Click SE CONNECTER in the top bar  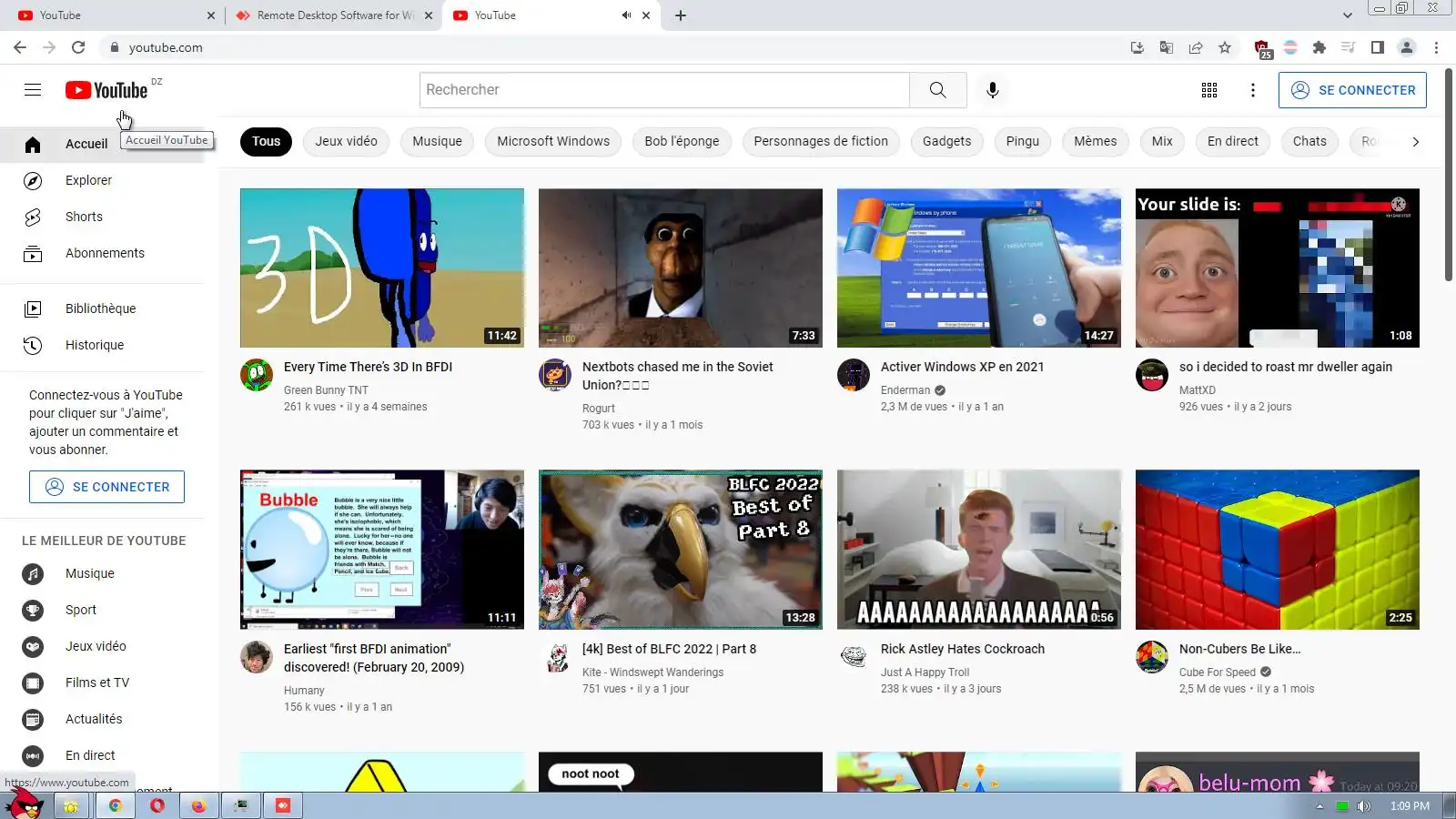(1352, 90)
